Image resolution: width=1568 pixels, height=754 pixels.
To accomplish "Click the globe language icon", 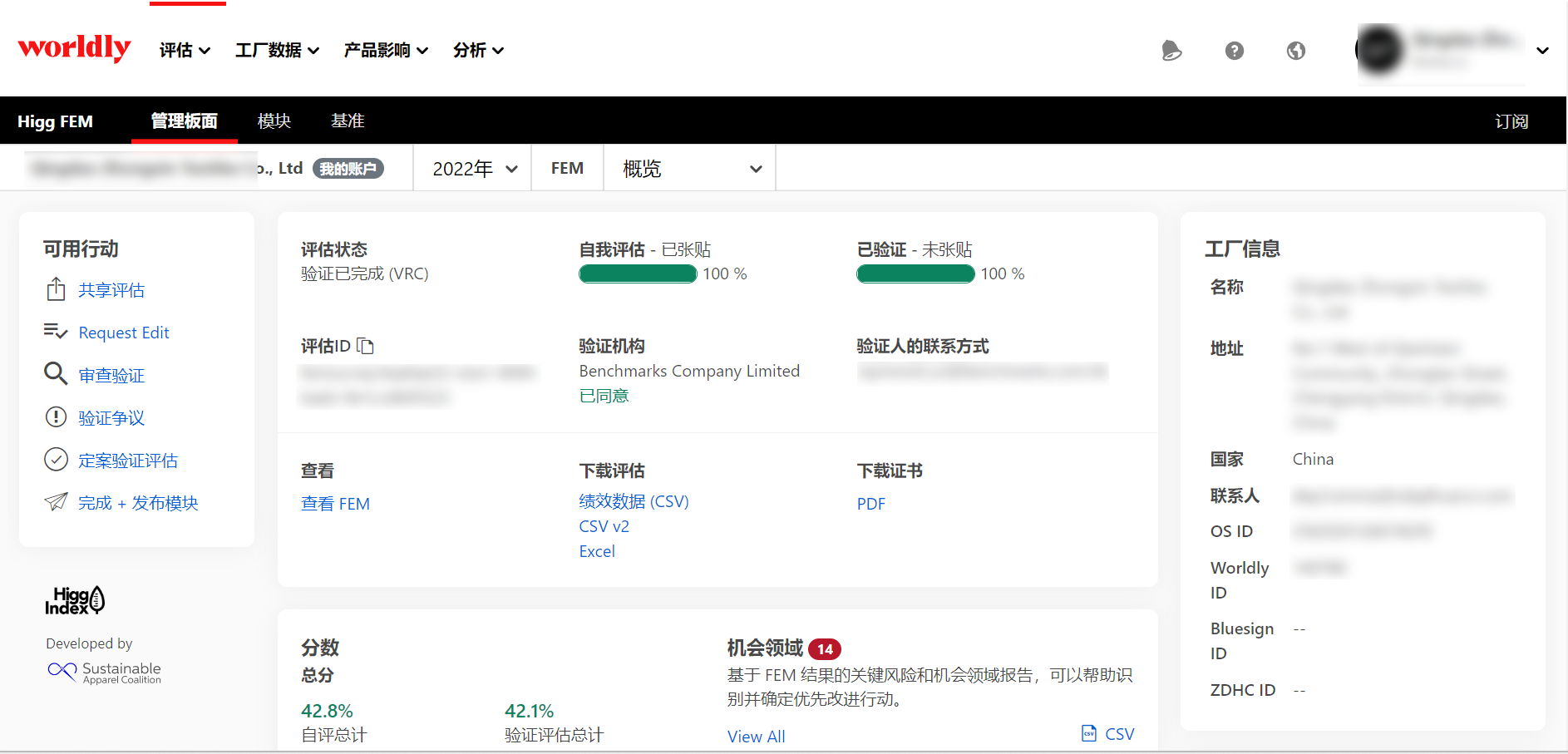I will point(1295,51).
